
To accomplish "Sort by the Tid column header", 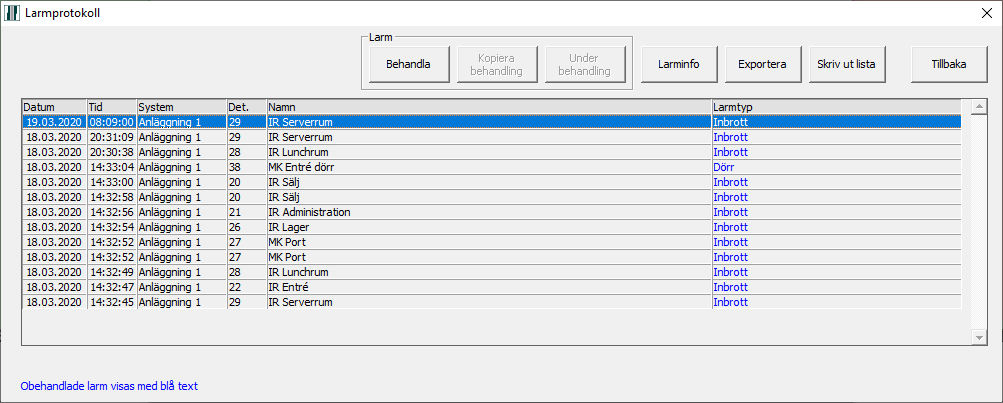I will (x=112, y=107).
